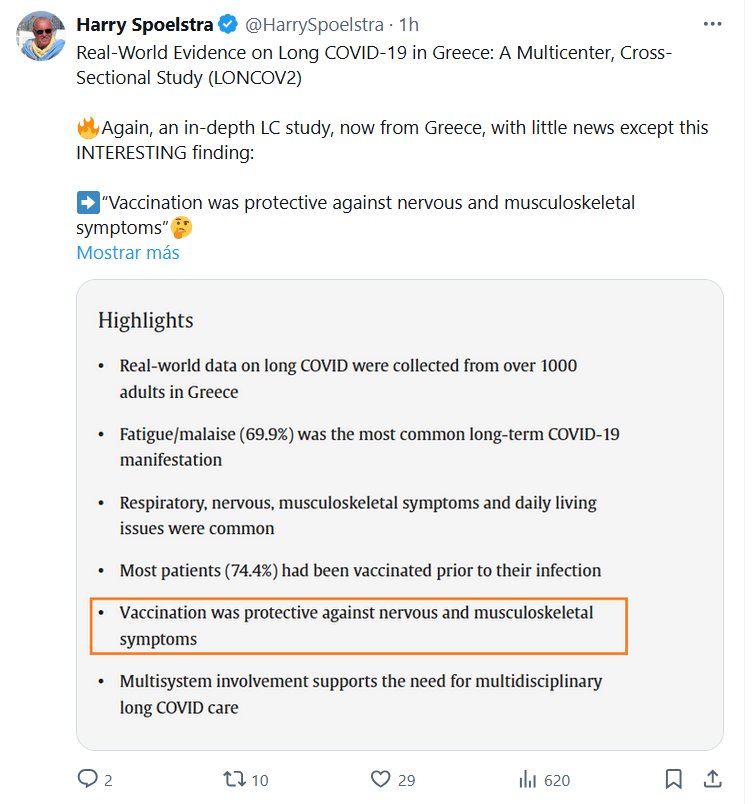Screen dimensions: 754x804
Task: Expand tweet with Mostrar más
Action: click(128, 252)
